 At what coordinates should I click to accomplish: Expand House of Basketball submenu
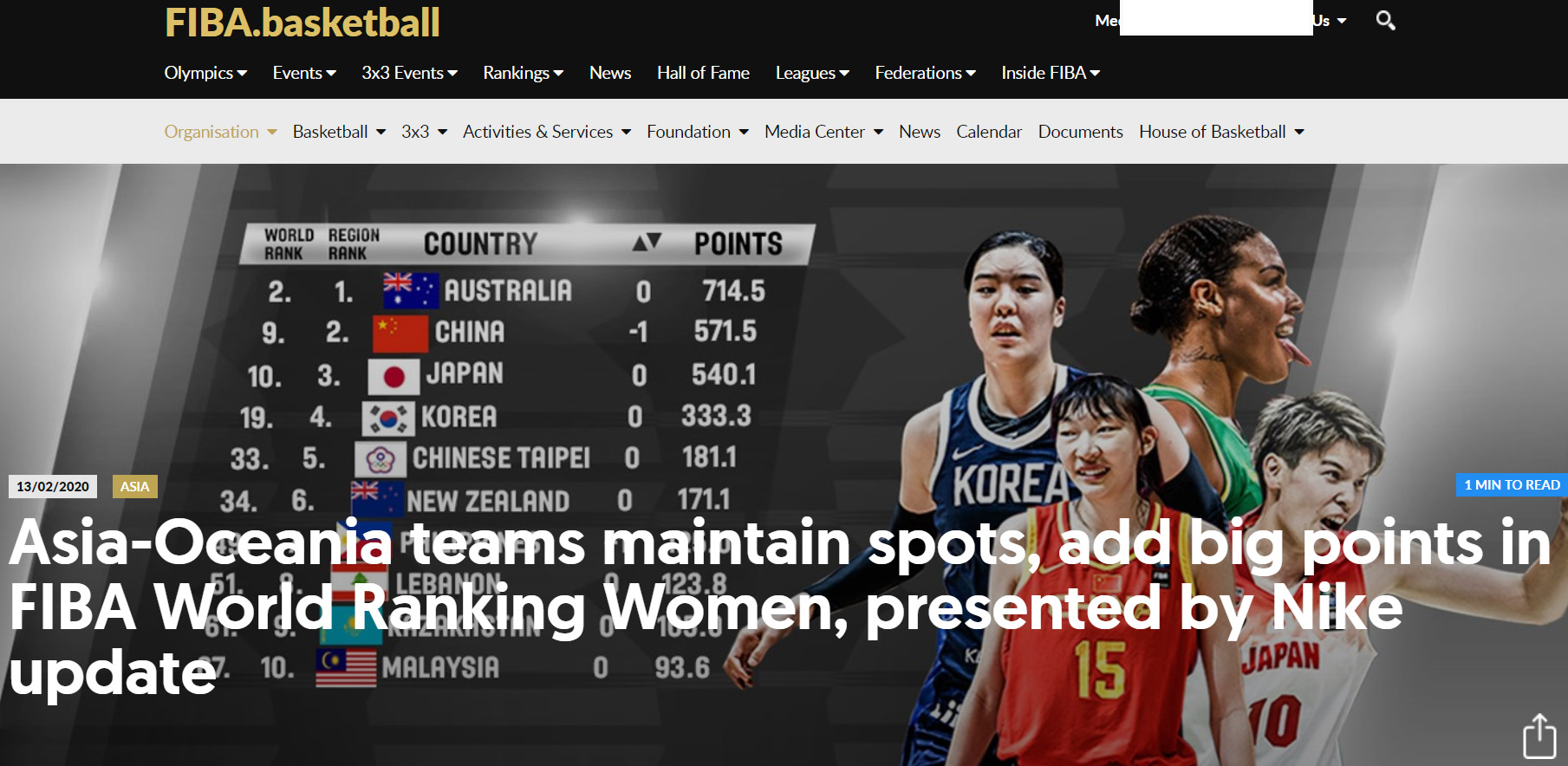tap(1221, 132)
